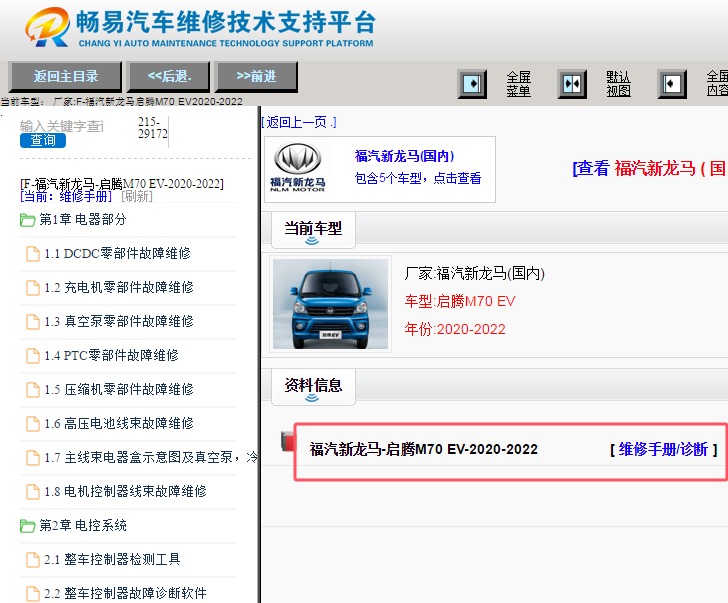Click the full-screen content layout icon

coord(672,84)
